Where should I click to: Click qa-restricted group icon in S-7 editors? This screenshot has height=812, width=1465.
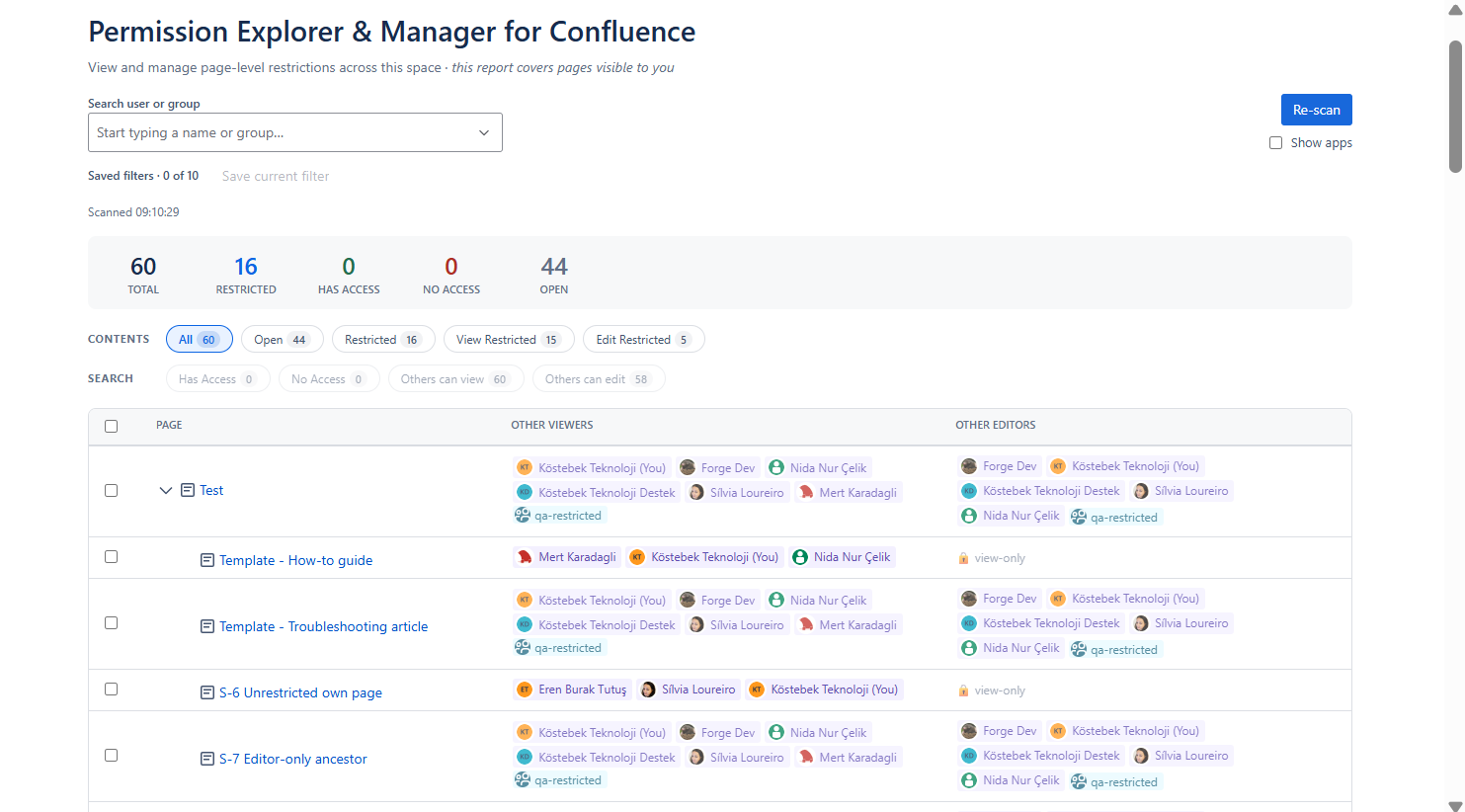coord(1079,781)
